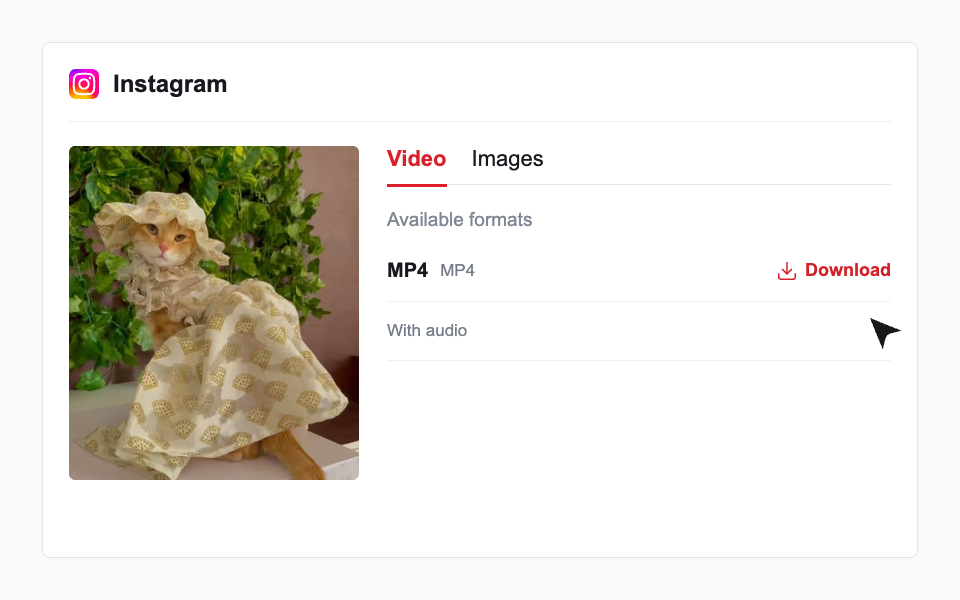The width and height of the screenshot is (960, 600).
Task: Click the download arrow icon
Action: [x=787, y=271]
